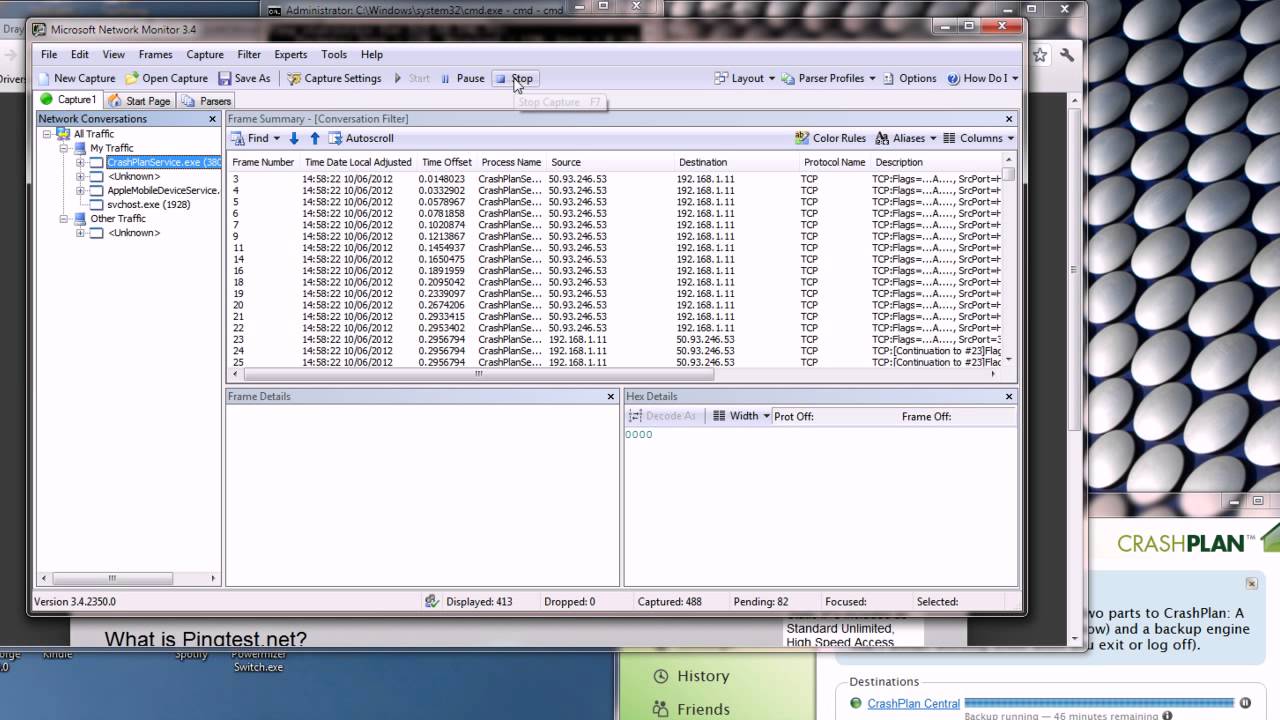This screenshot has width=1280, height=720.
Task: Open the Options dialog
Action: [909, 78]
